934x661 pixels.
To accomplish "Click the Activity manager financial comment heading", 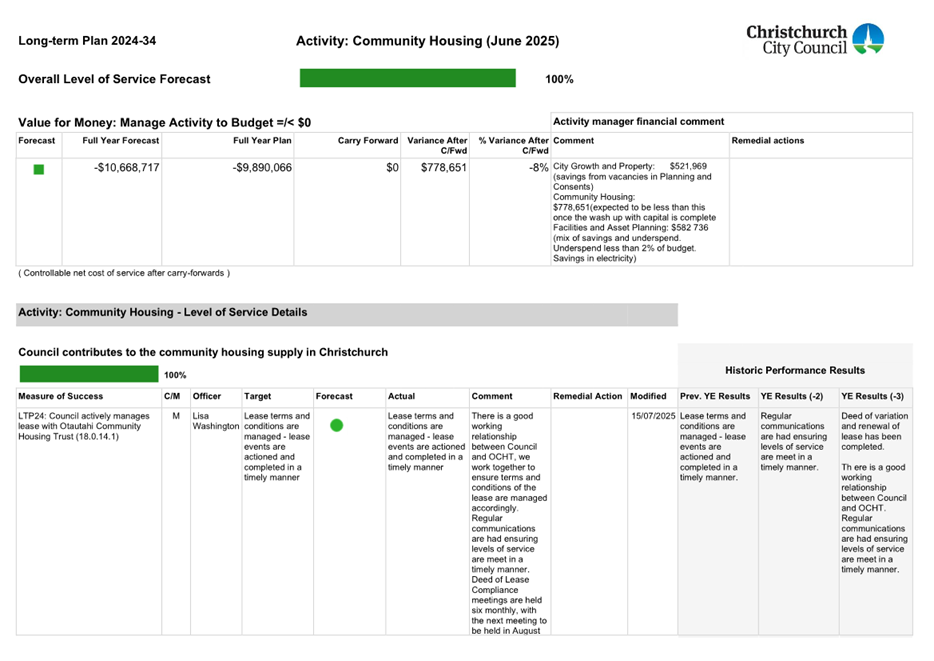I will [638, 121].
